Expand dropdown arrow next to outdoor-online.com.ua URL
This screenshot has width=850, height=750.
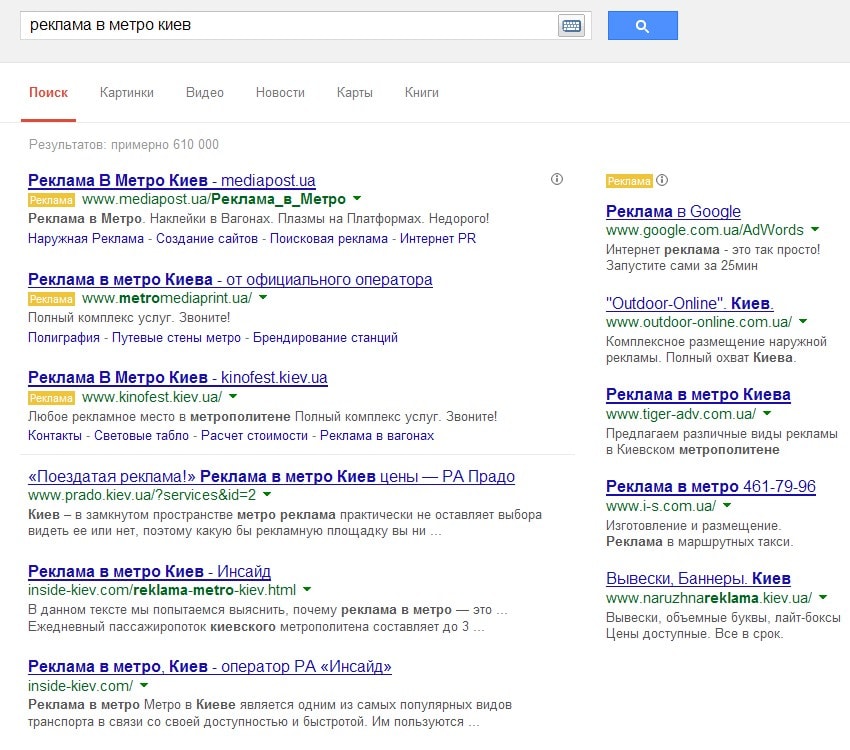click(x=803, y=321)
